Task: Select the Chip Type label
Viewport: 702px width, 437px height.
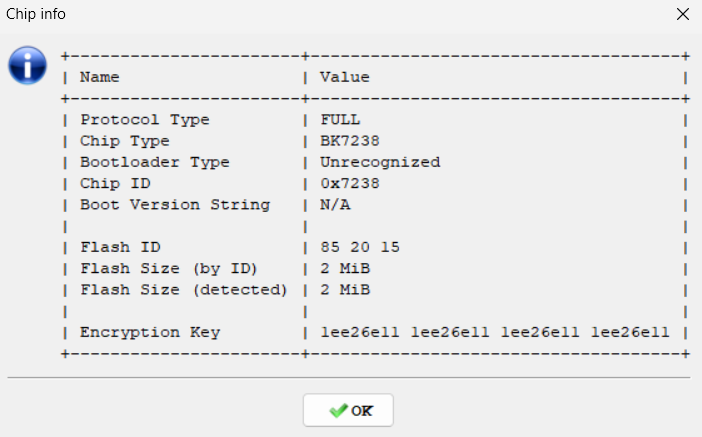Action: click(x=125, y=141)
